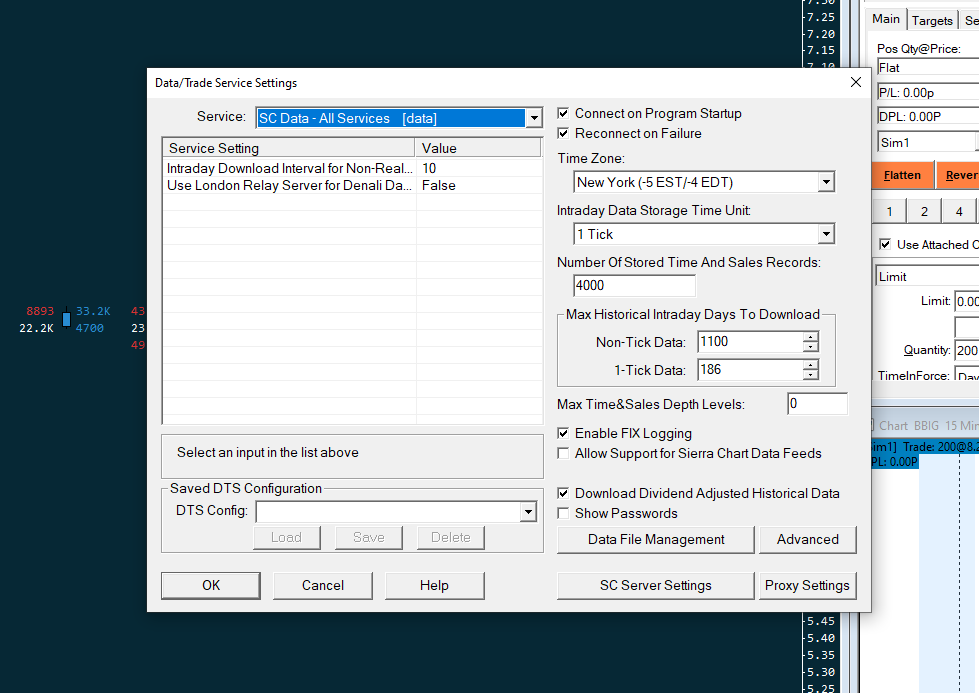Click the 1-Tick Data input field
This screenshot has width=979, height=693.
pyautogui.click(x=750, y=370)
